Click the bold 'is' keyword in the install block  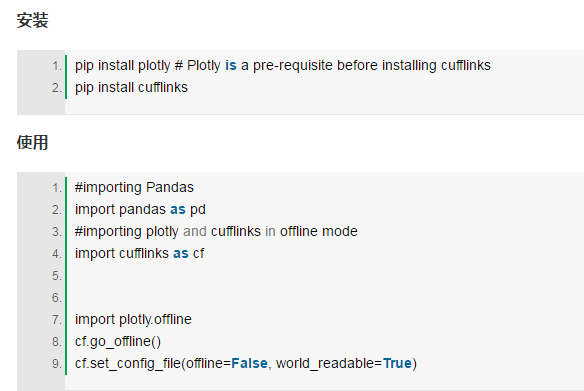(231, 66)
